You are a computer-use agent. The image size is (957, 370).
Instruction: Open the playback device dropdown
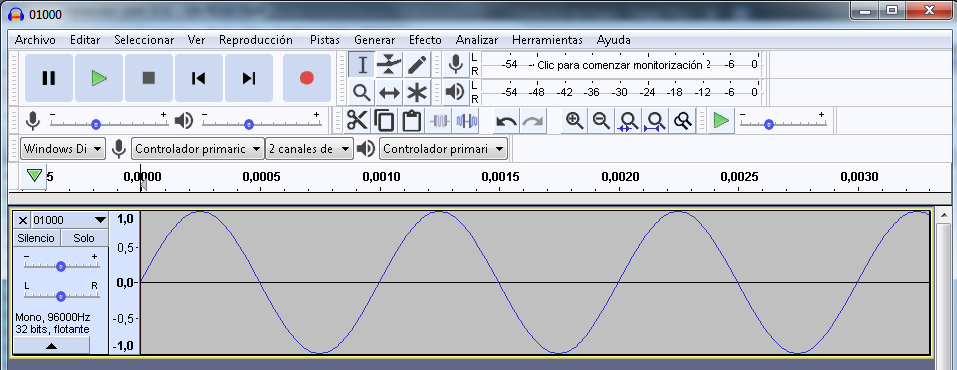443,148
